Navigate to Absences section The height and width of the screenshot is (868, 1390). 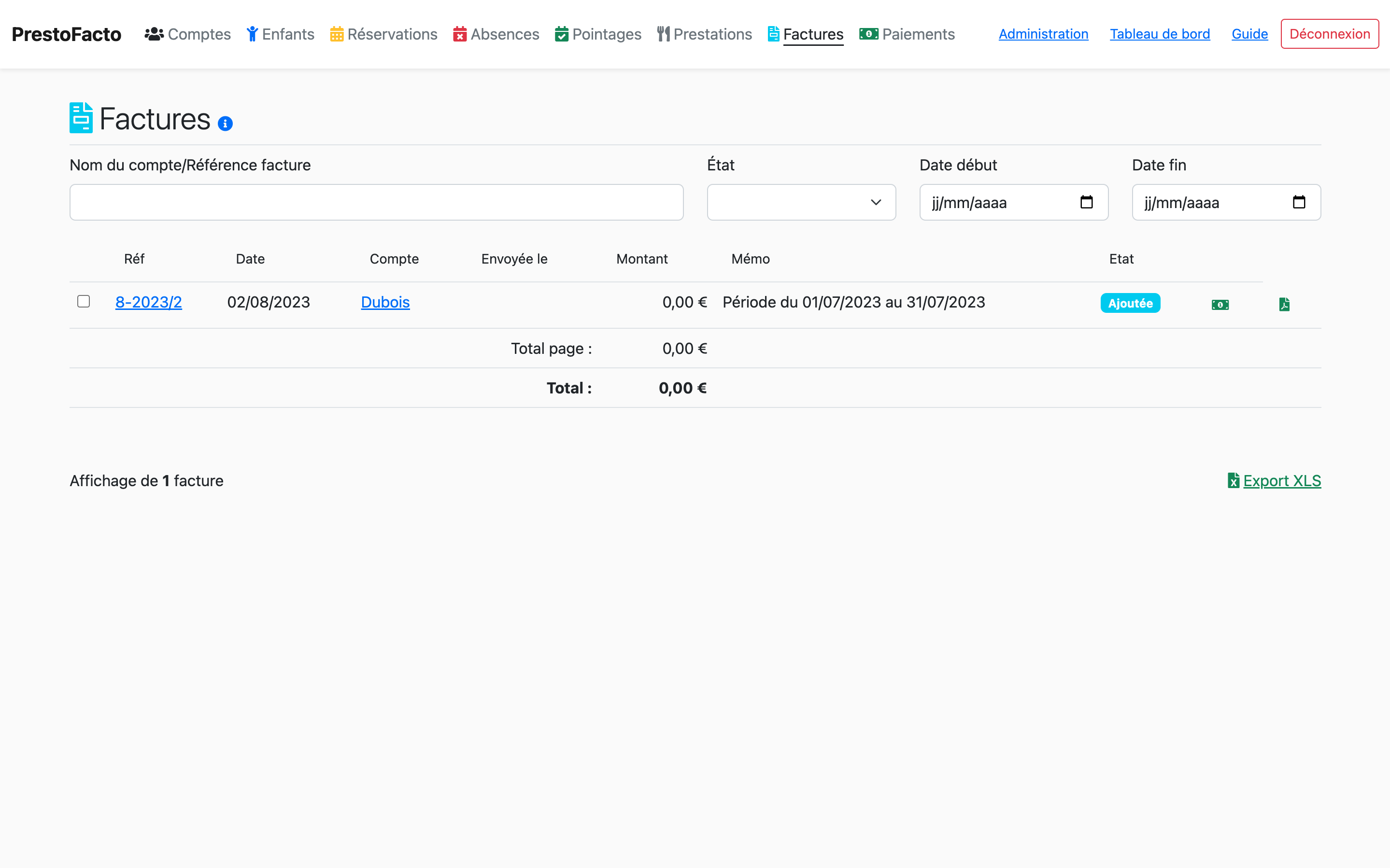point(496,34)
